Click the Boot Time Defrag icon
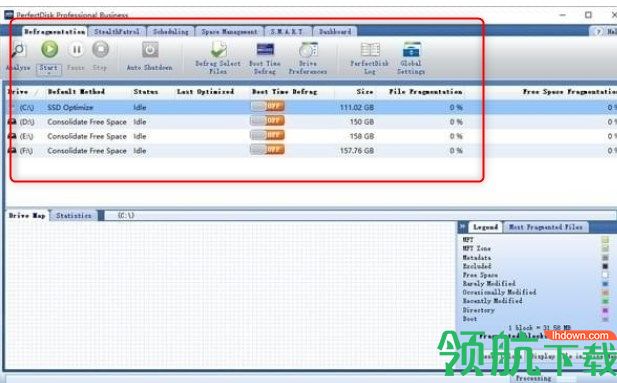617x383 pixels. [265, 50]
